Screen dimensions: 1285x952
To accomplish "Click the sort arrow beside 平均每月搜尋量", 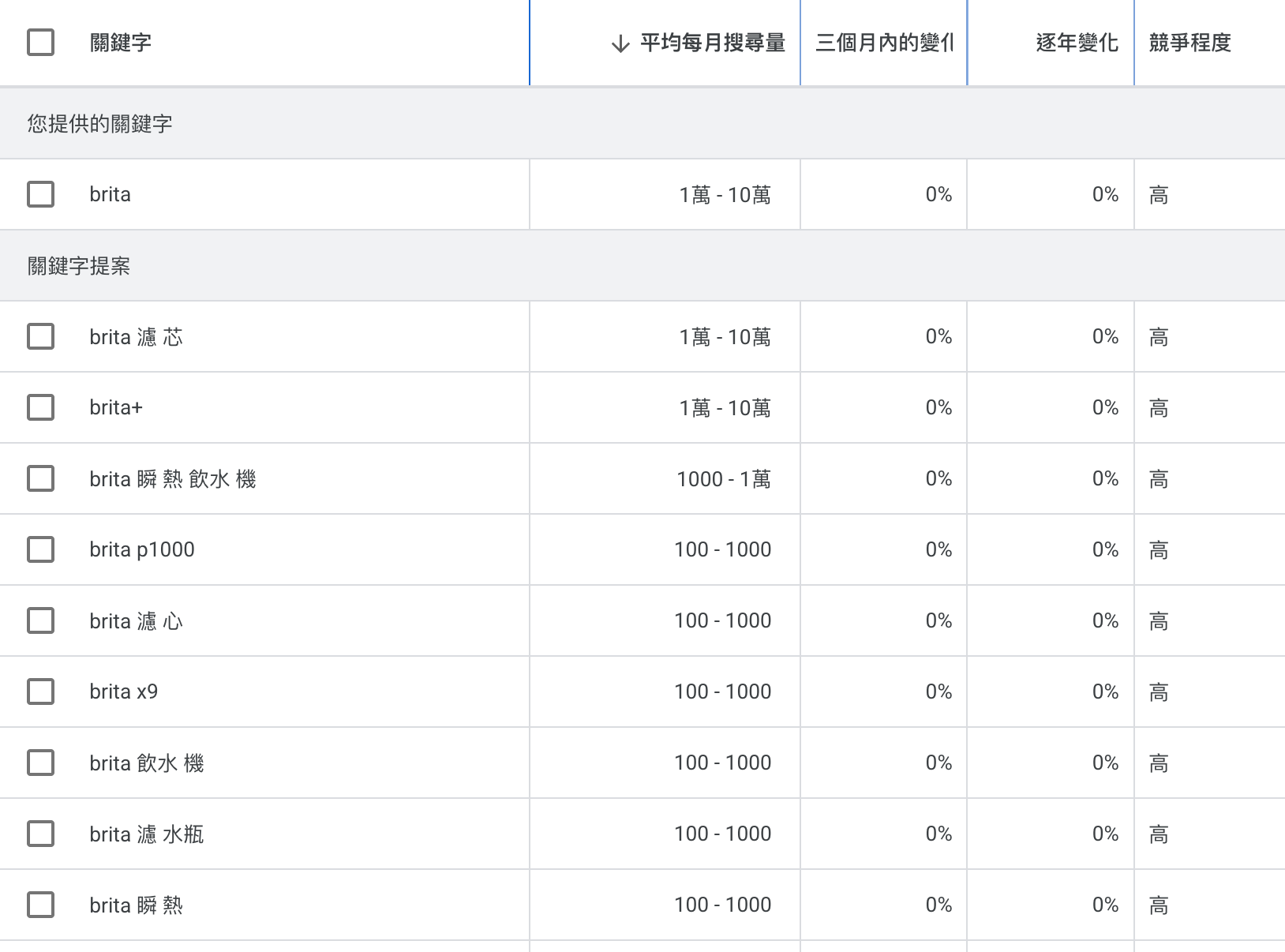I will [620, 43].
